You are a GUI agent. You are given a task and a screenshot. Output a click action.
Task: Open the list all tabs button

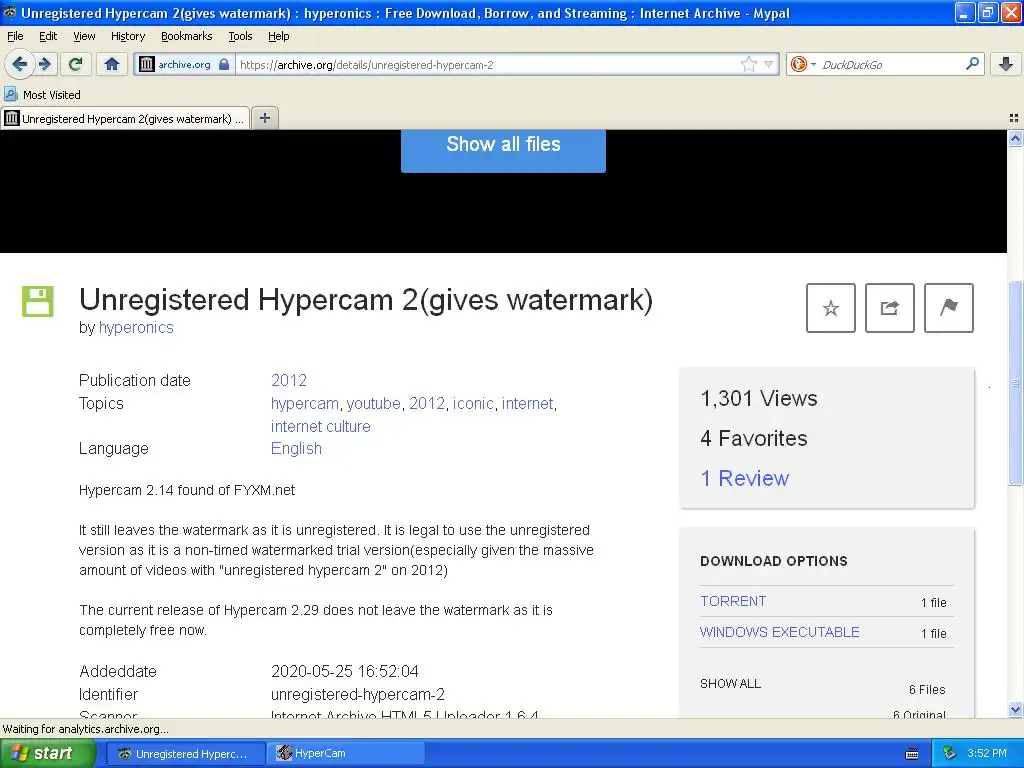(1014, 118)
